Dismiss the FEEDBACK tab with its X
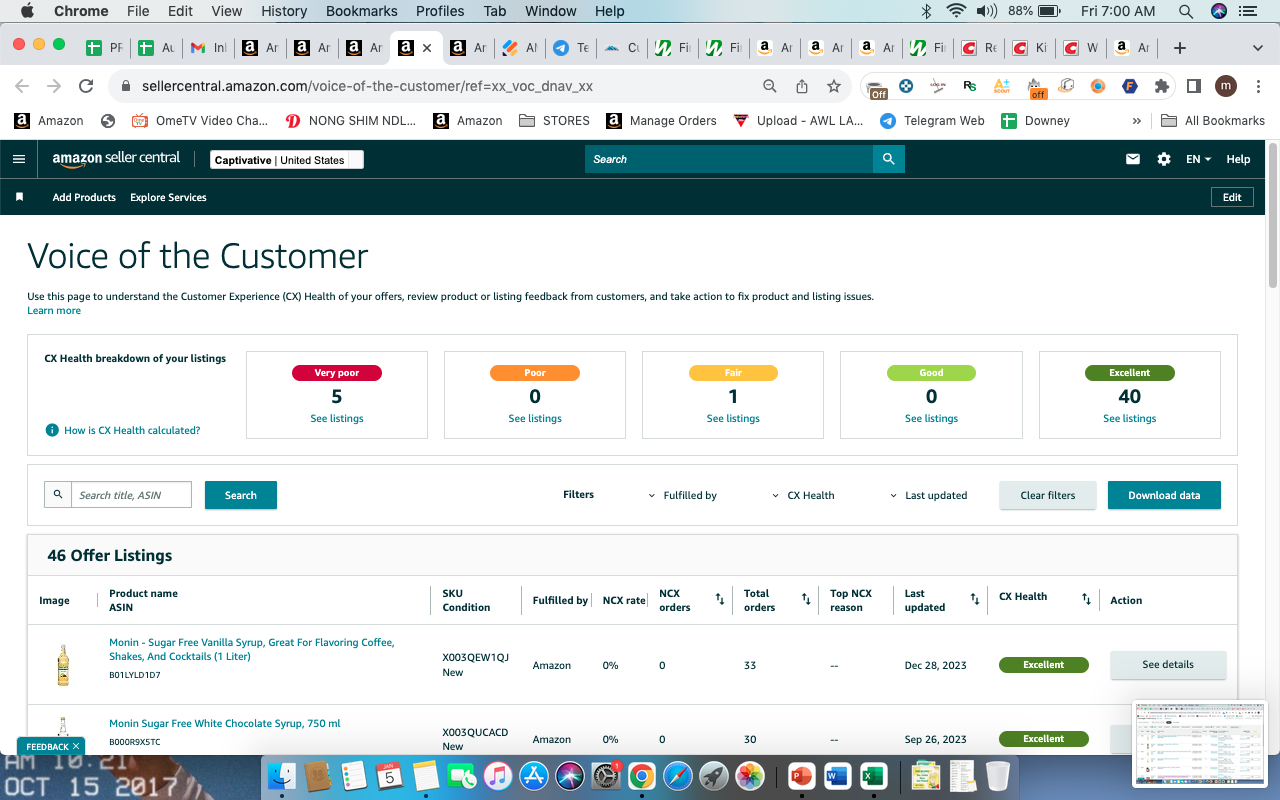The image size is (1280, 800). click(76, 746)
